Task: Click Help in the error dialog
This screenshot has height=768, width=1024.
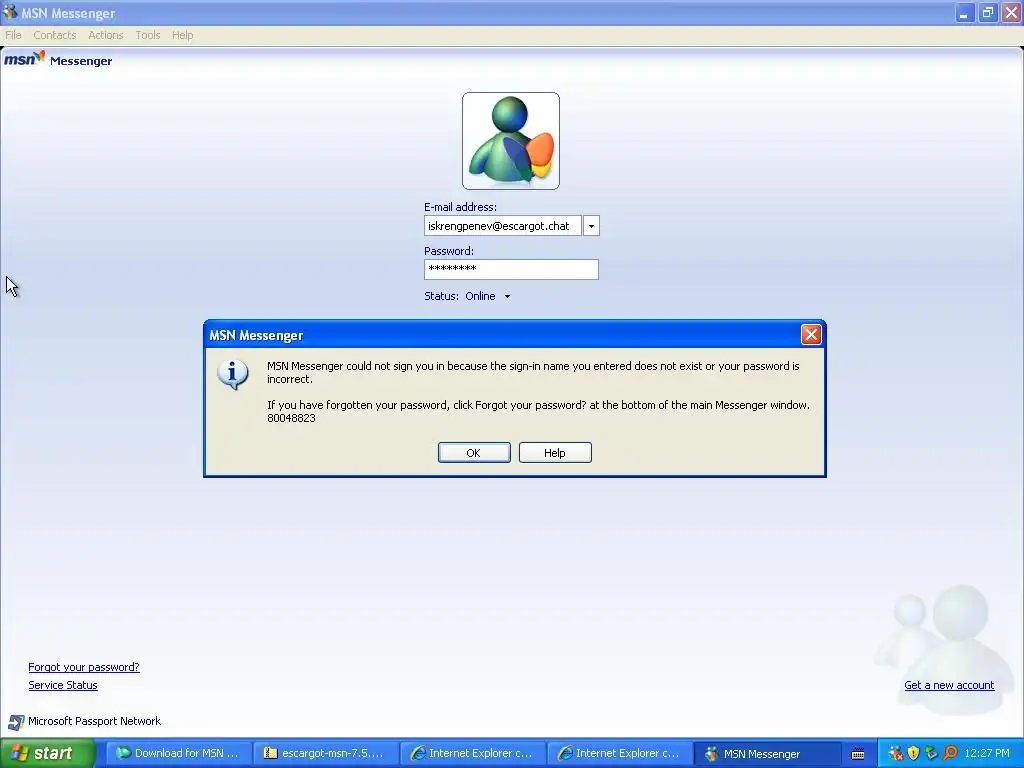Action: point(555,453)
